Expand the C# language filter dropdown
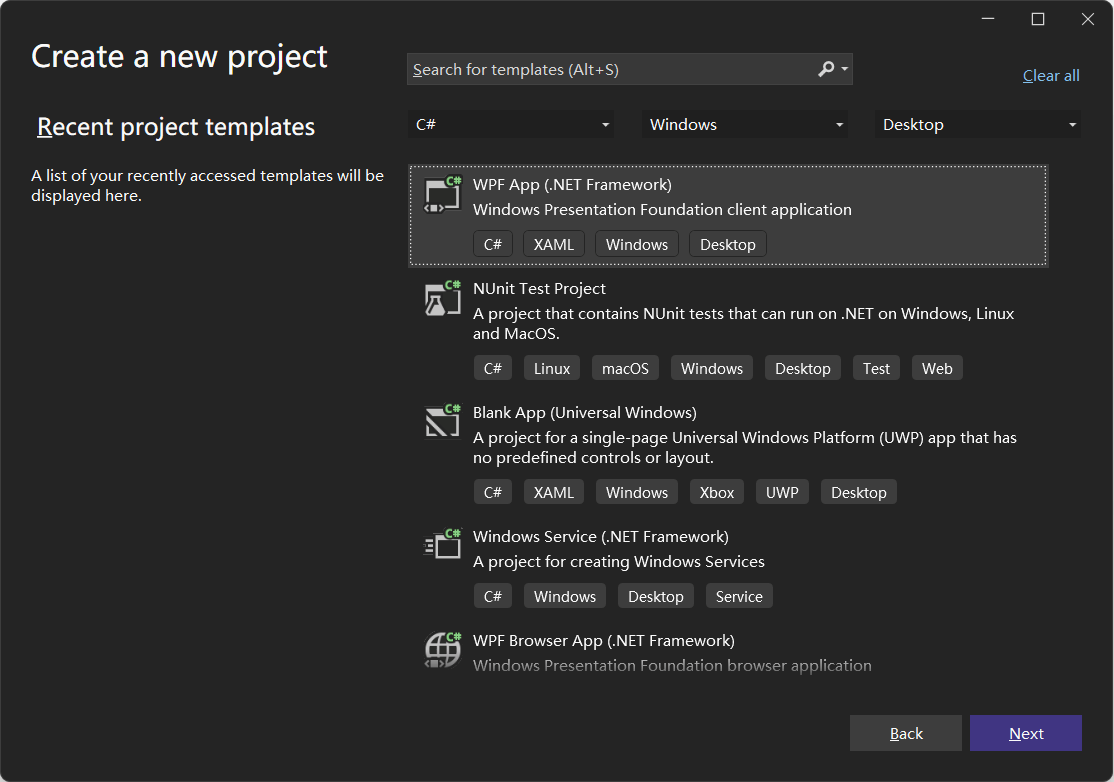 511,124
